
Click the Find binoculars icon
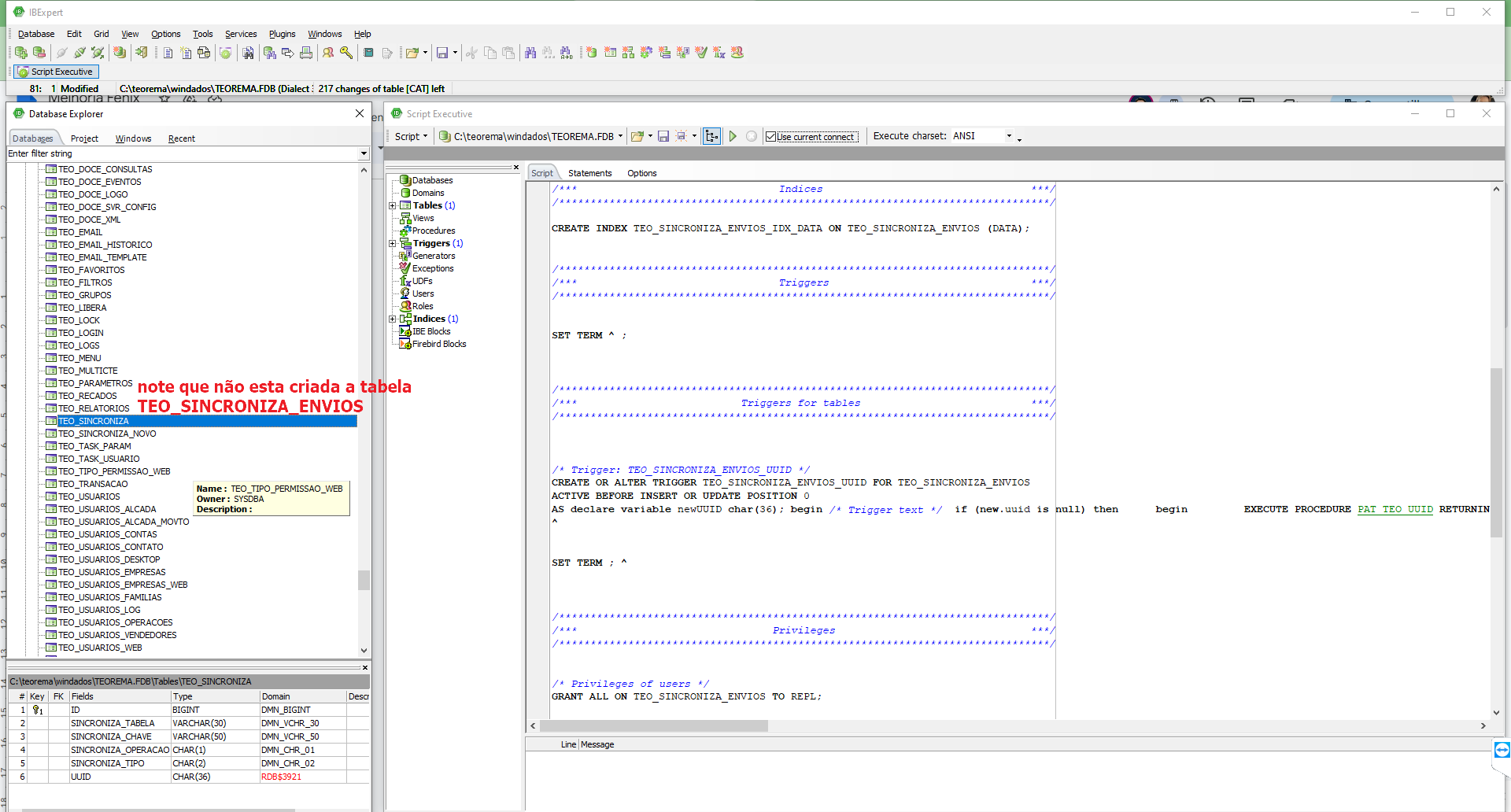point(530,53)
